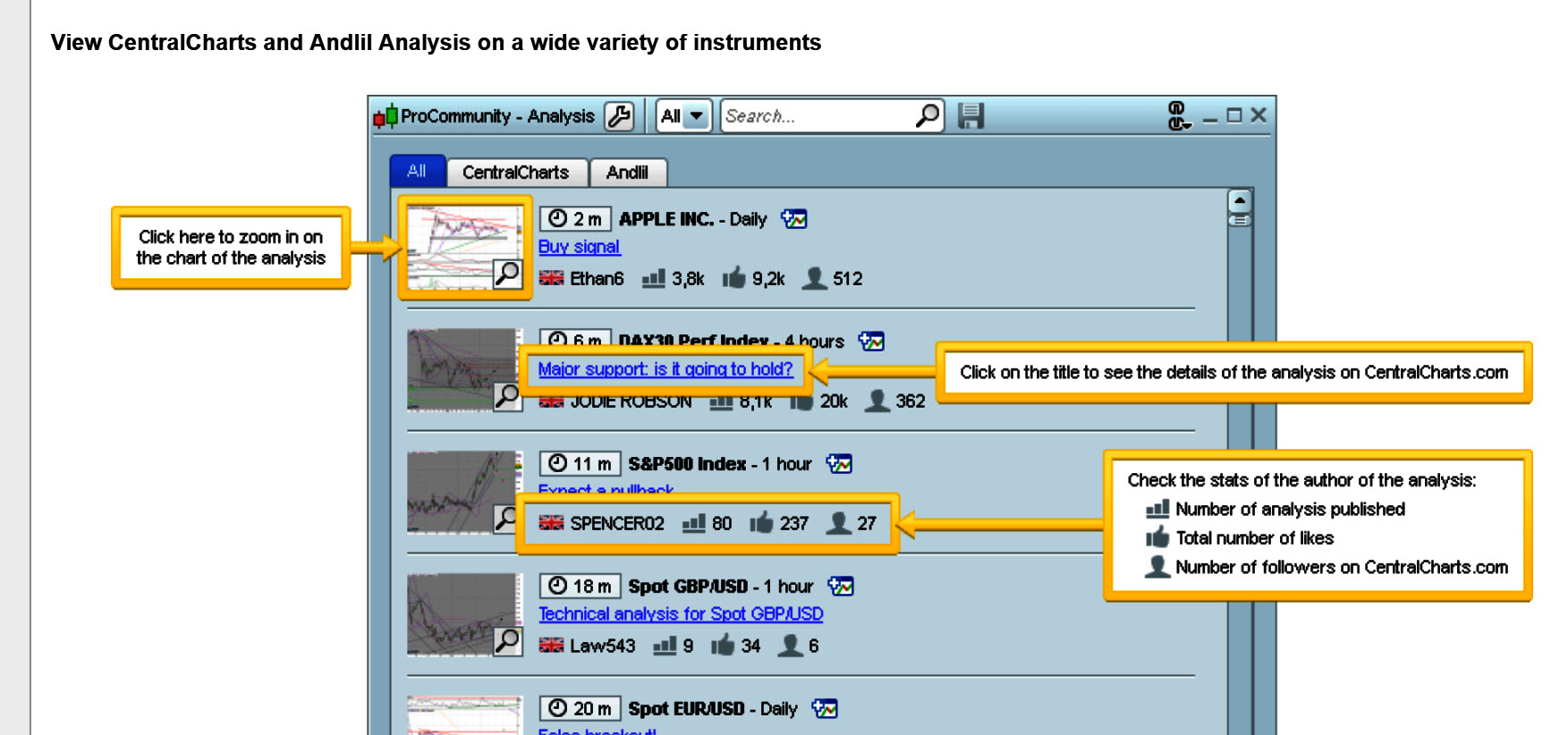Click the UK flag next to Ethan6
This screenshot has width=1568, height=735.
click(x=551, y=278)
